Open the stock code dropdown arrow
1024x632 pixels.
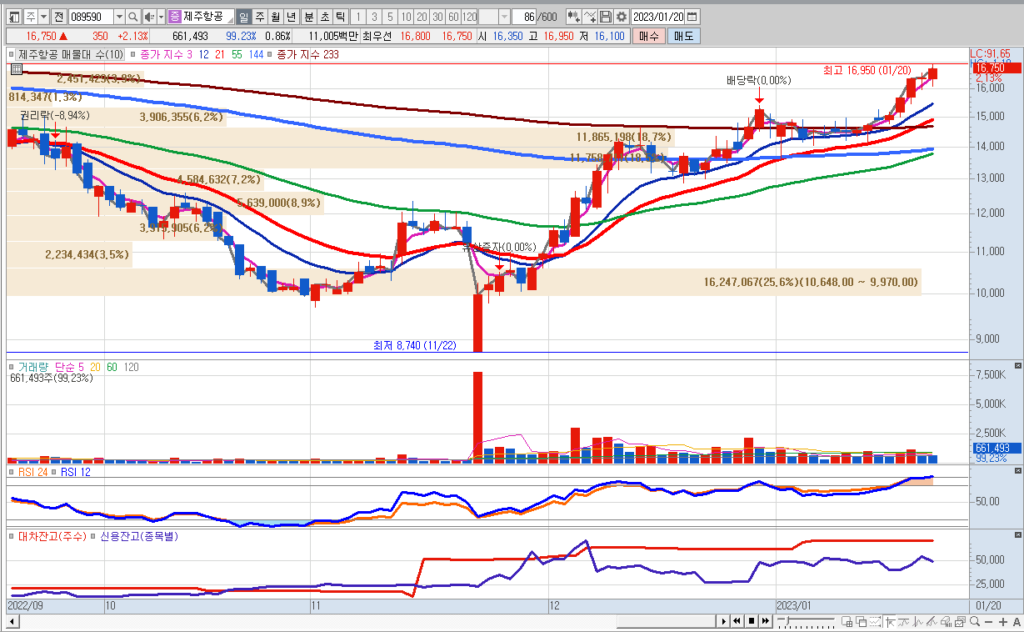(120, 17)
